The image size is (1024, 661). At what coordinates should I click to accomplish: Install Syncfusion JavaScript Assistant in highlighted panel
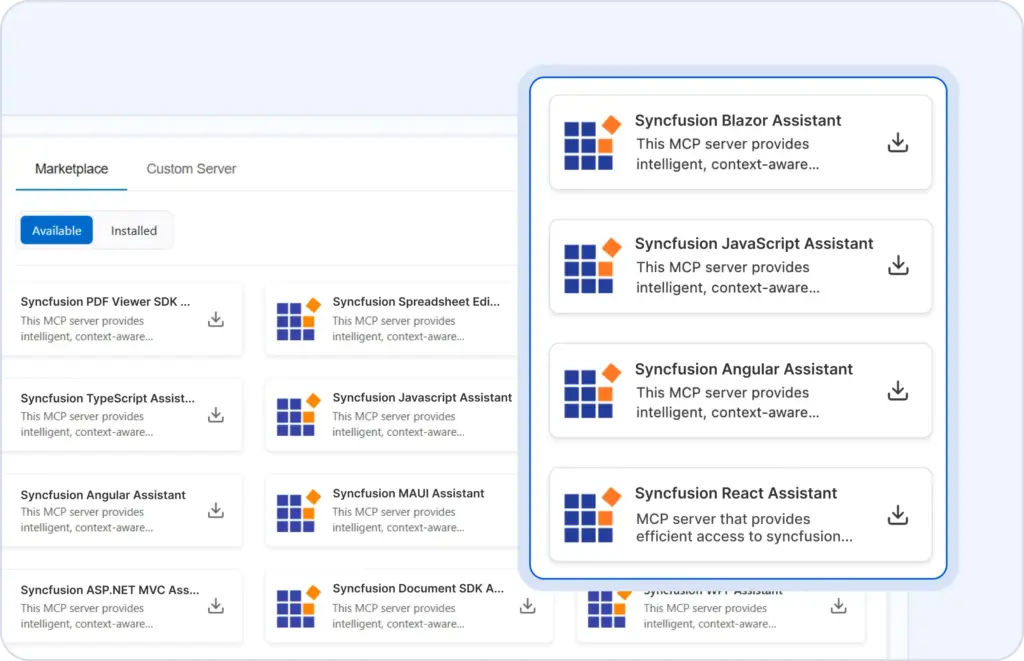[898, 265]
